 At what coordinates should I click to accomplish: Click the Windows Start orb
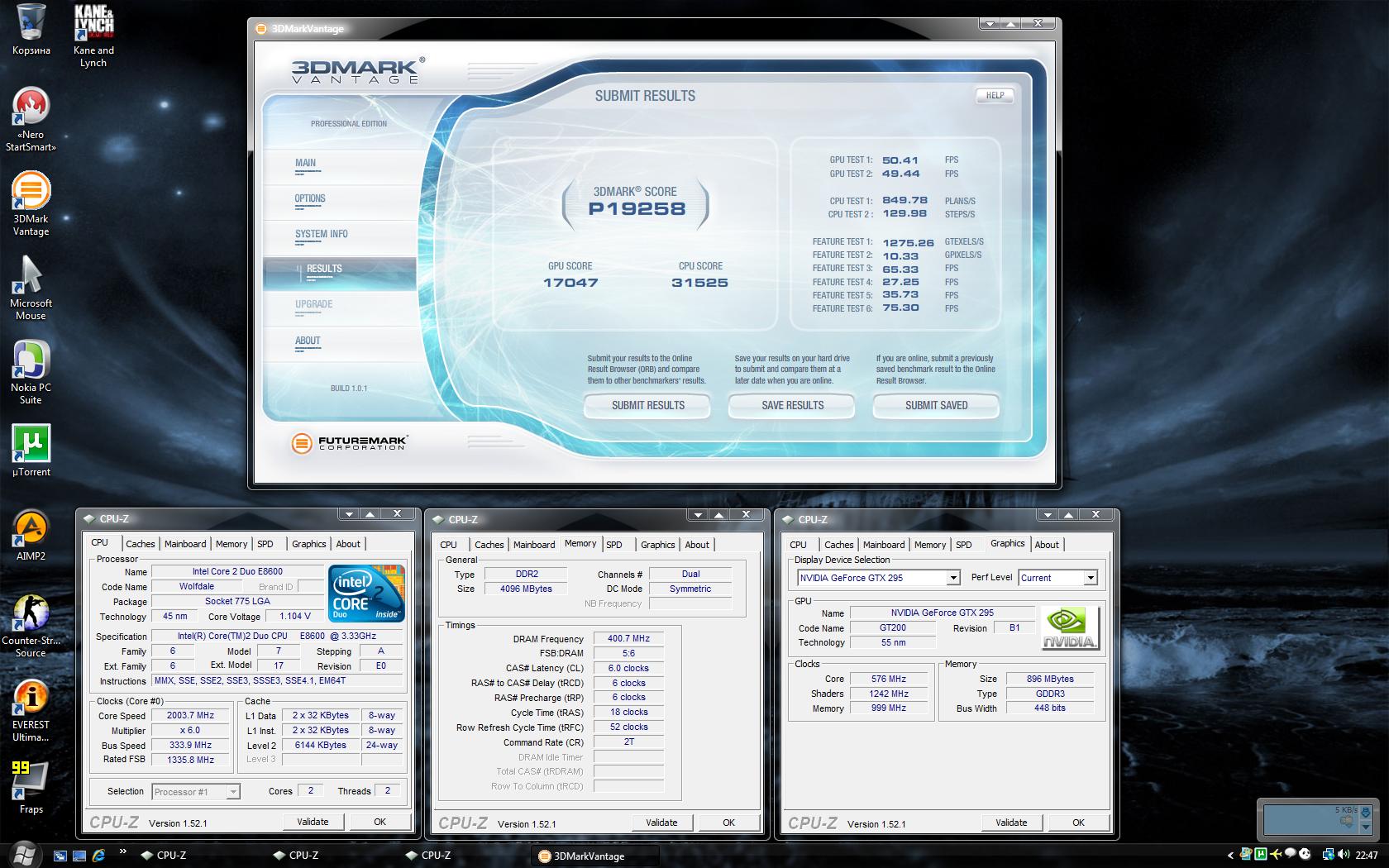pyautogui.click(x=23, y=855)
